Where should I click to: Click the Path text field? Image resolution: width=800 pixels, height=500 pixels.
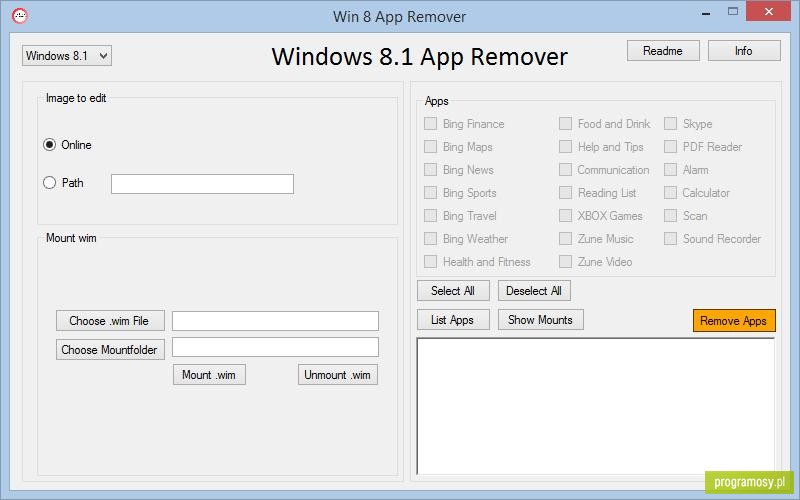pos(202,184)
